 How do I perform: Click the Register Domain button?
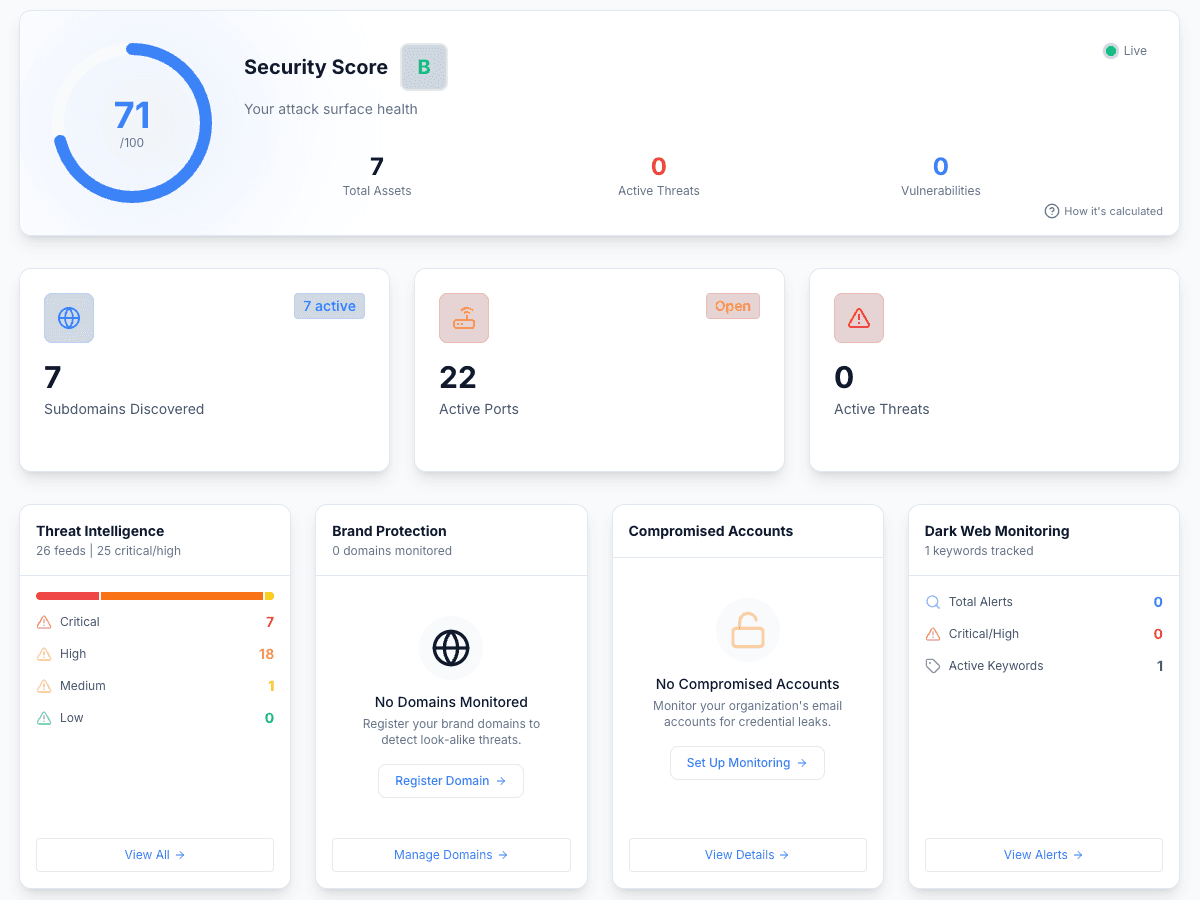tap(451, 780)
